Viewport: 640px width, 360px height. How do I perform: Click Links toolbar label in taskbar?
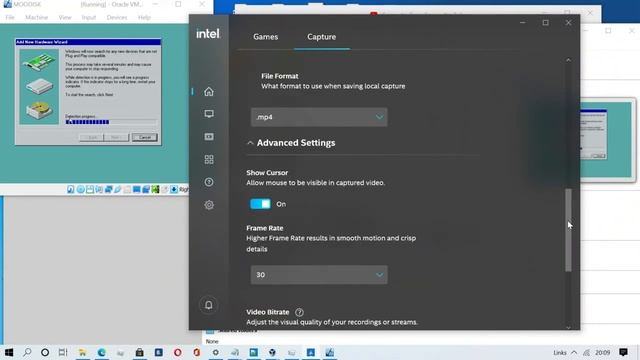(560, 353)
